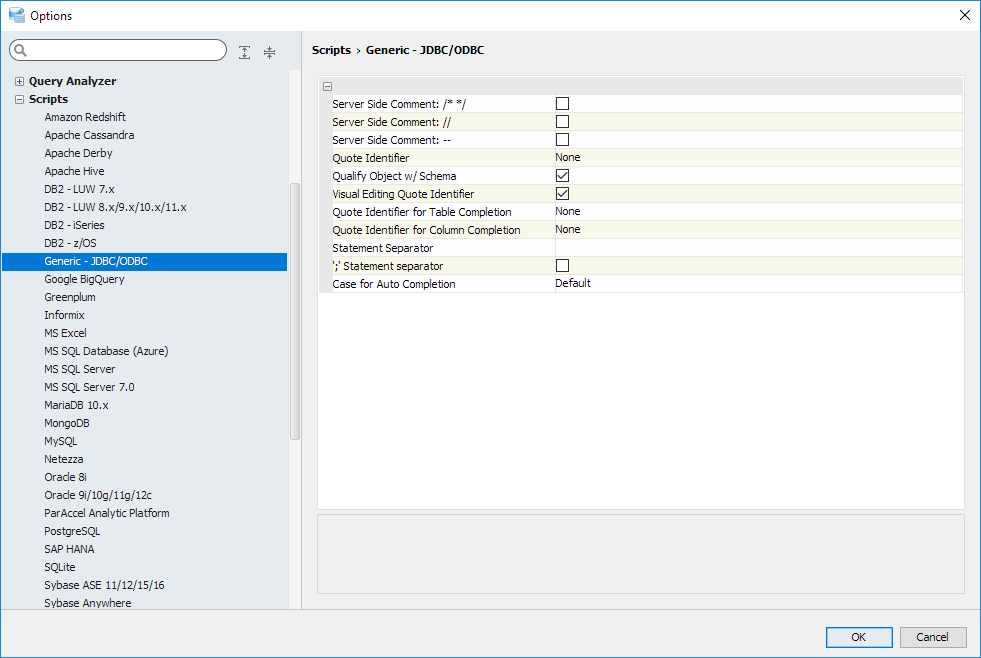This screenshot has width=981, height=658.
Task: Click the search magnifier icon
Action: [x=21, y=50]
